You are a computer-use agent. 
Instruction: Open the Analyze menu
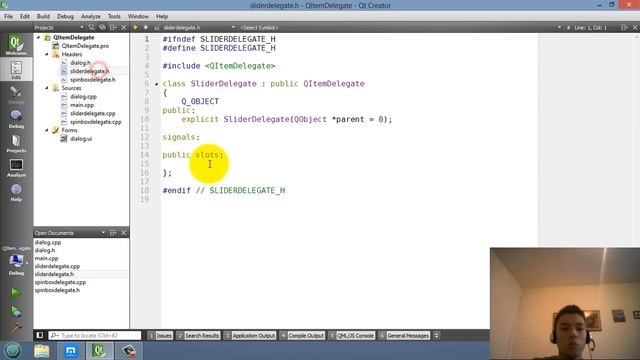coord(91,16)
